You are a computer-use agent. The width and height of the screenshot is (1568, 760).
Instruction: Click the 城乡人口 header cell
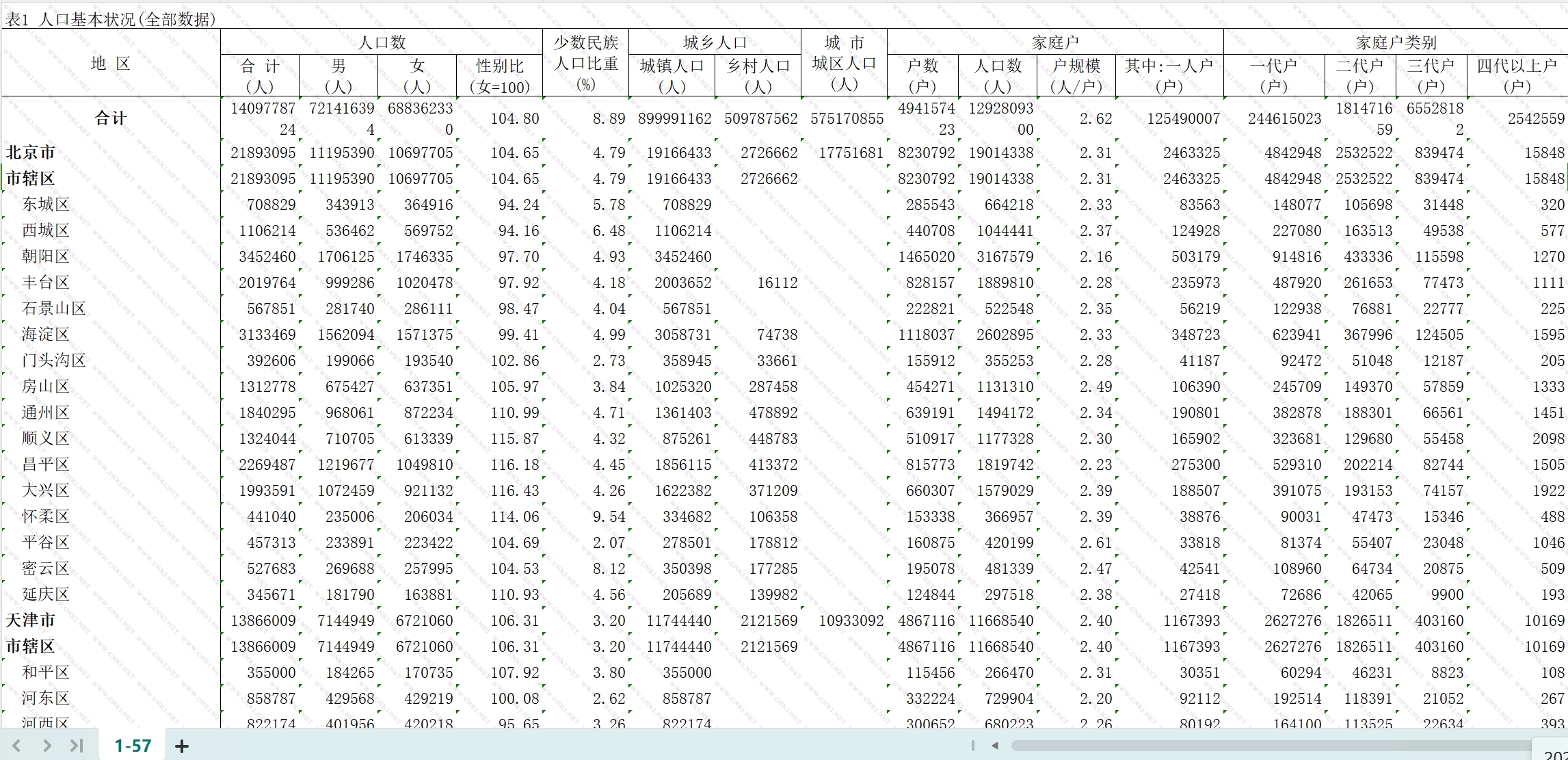click(715, 42)
